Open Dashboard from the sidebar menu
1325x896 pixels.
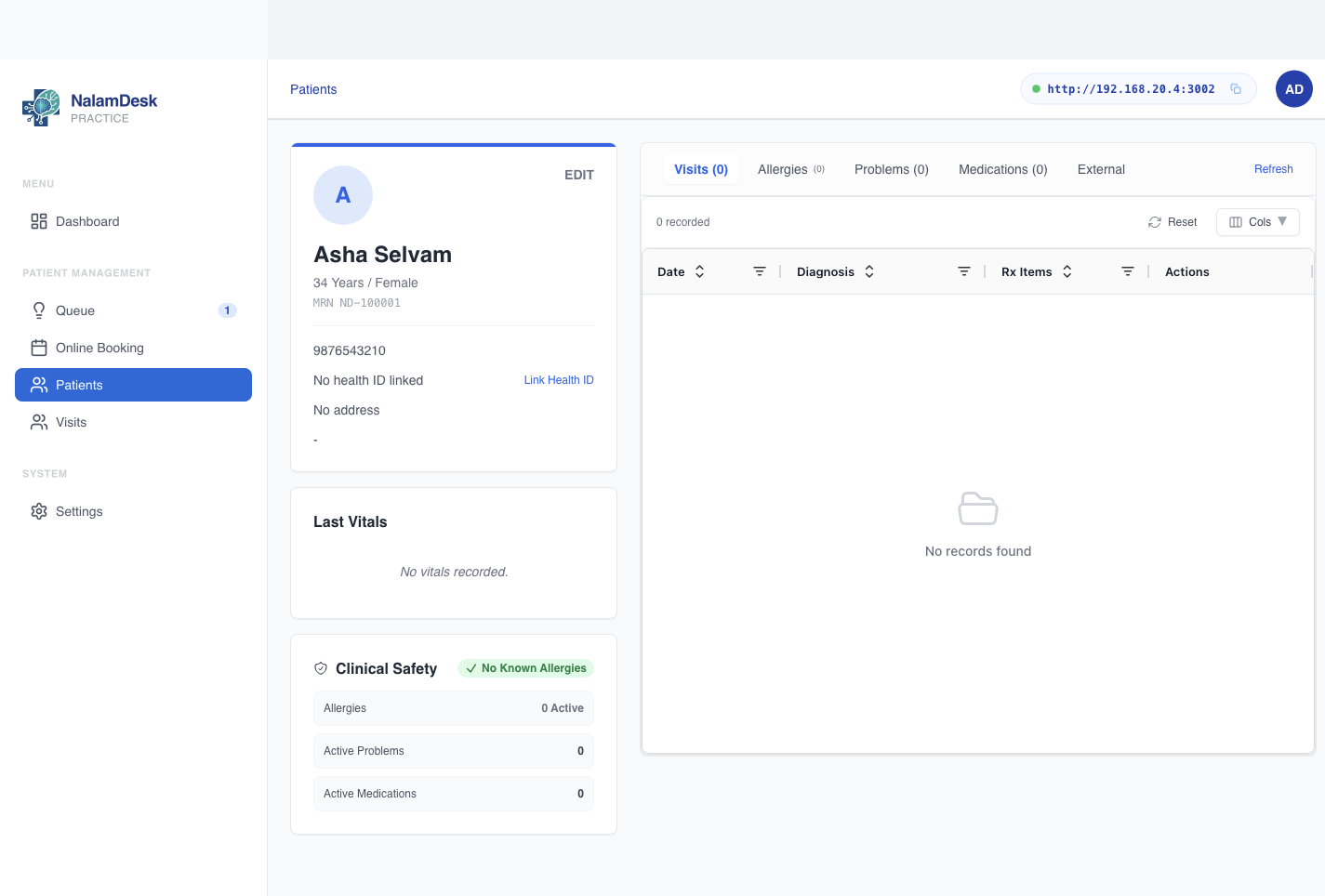(x=133, y=221)
